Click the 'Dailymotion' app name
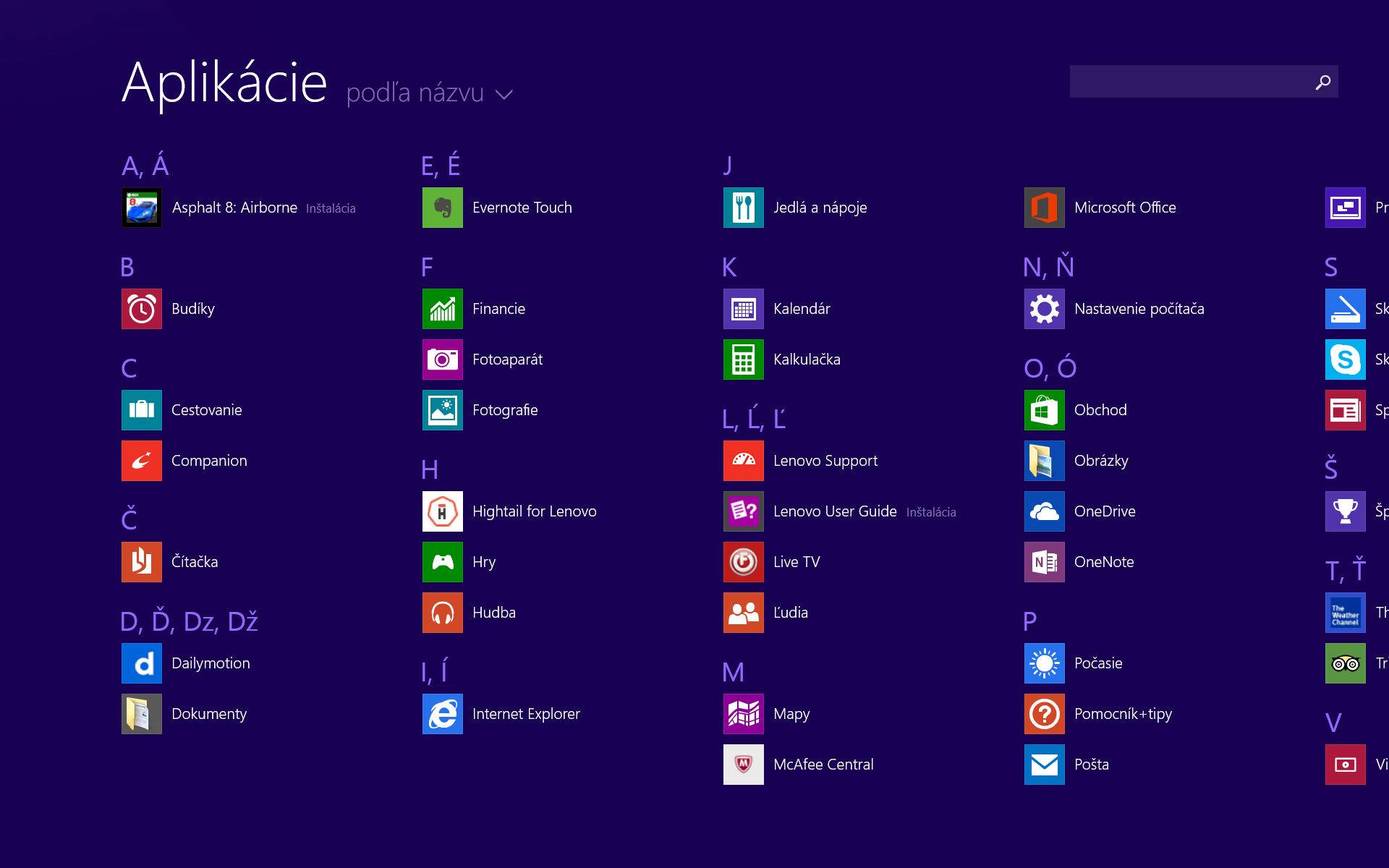 [211, 663]
